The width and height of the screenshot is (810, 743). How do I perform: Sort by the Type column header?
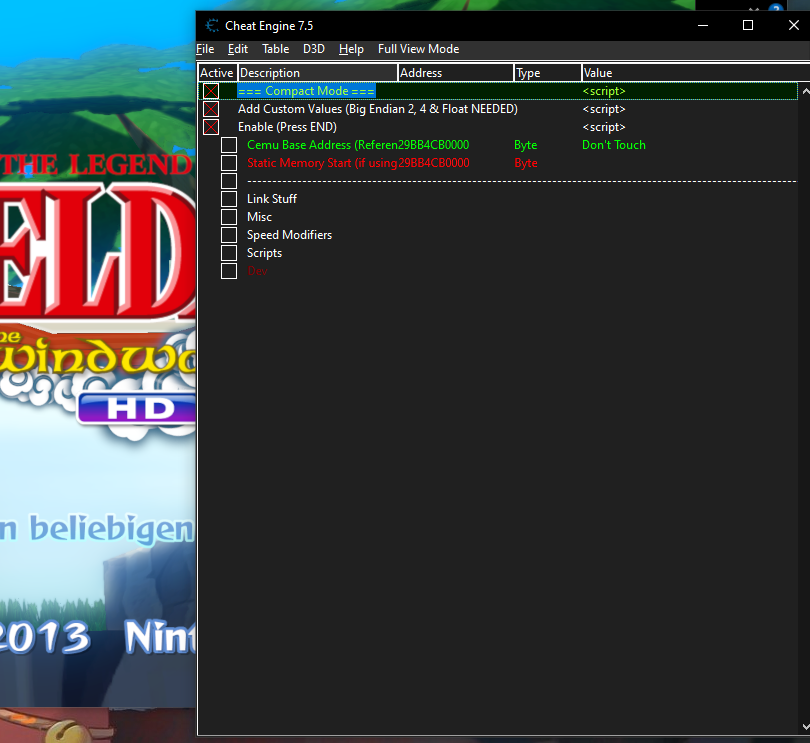pos(548,73)
